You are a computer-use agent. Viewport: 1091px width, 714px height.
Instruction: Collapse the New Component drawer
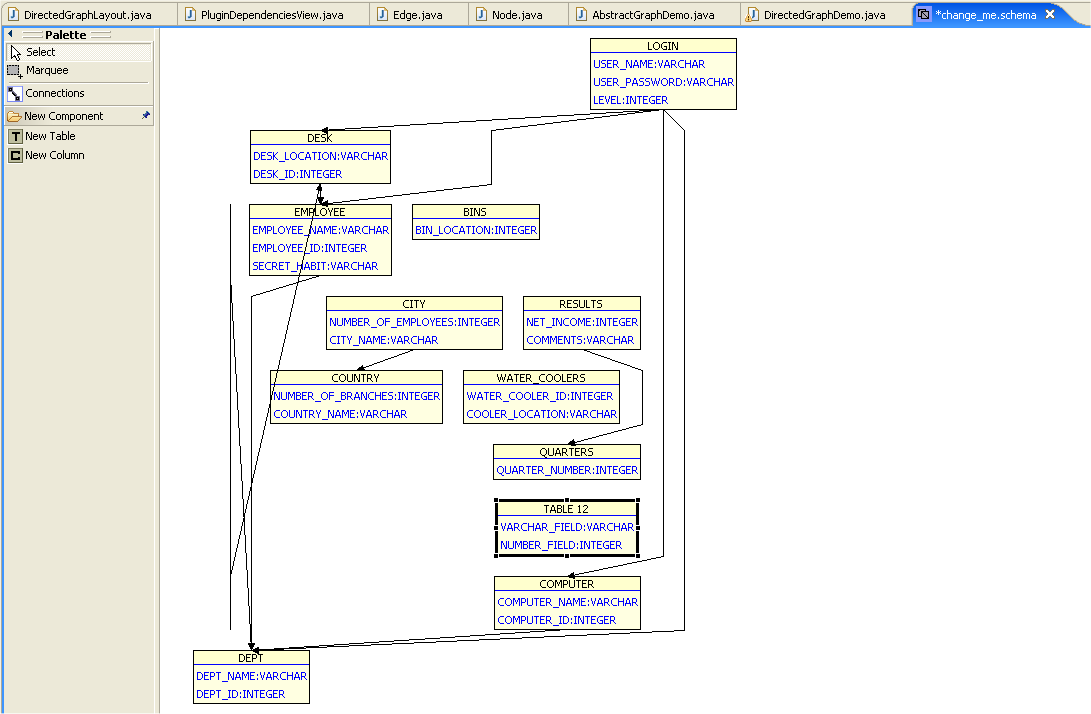coord(63,116)
